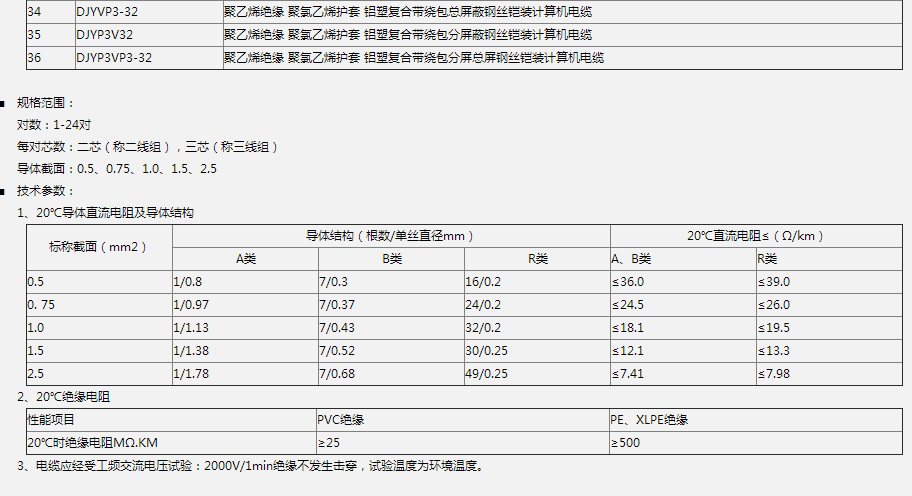Select the PE、XLPE绝缘 column header

[649, 419]
